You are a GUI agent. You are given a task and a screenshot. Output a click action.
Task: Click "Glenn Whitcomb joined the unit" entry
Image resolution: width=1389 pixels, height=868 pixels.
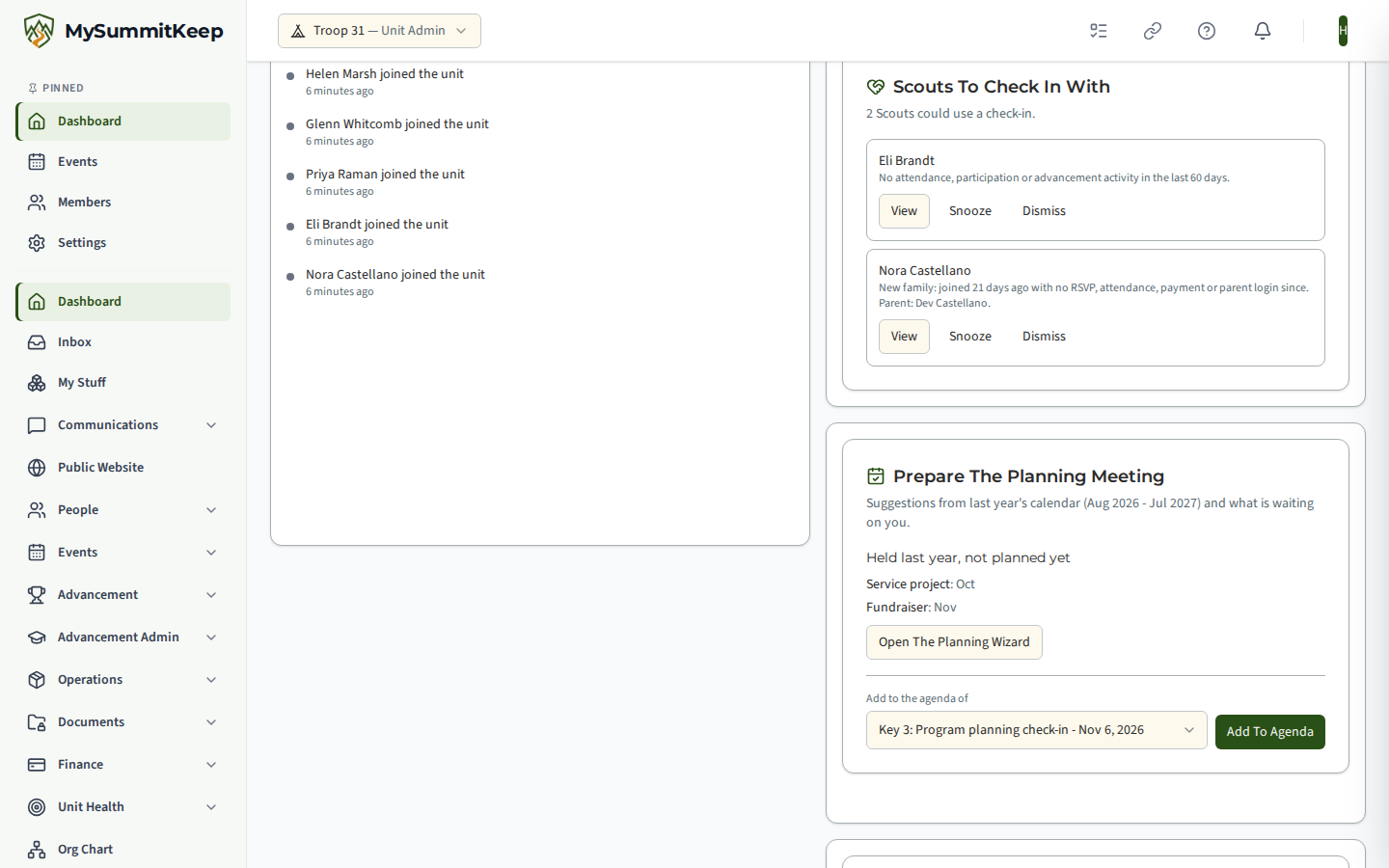pyautogui.click(x=397, y=124)
